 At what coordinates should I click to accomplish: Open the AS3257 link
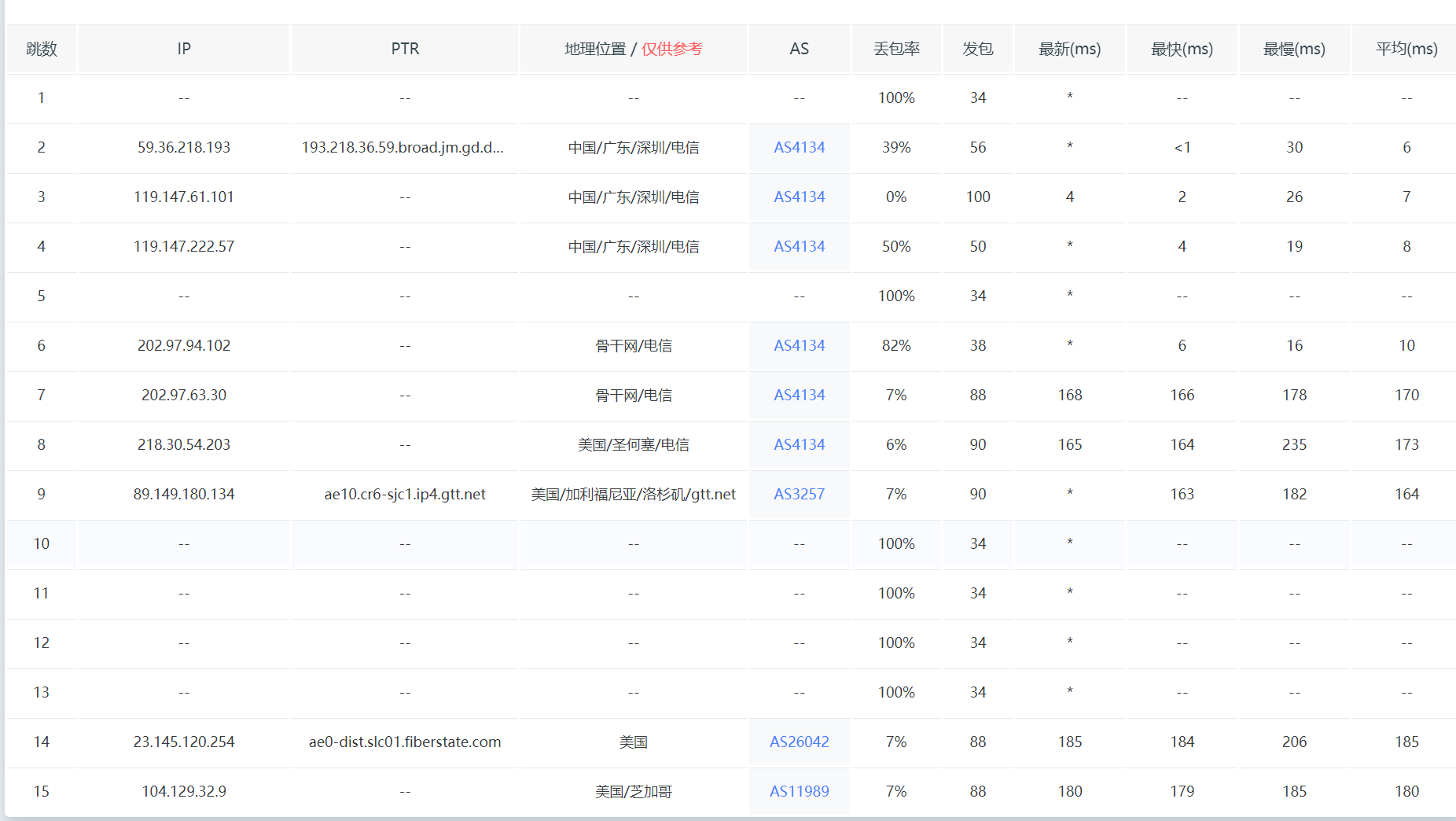799,494
